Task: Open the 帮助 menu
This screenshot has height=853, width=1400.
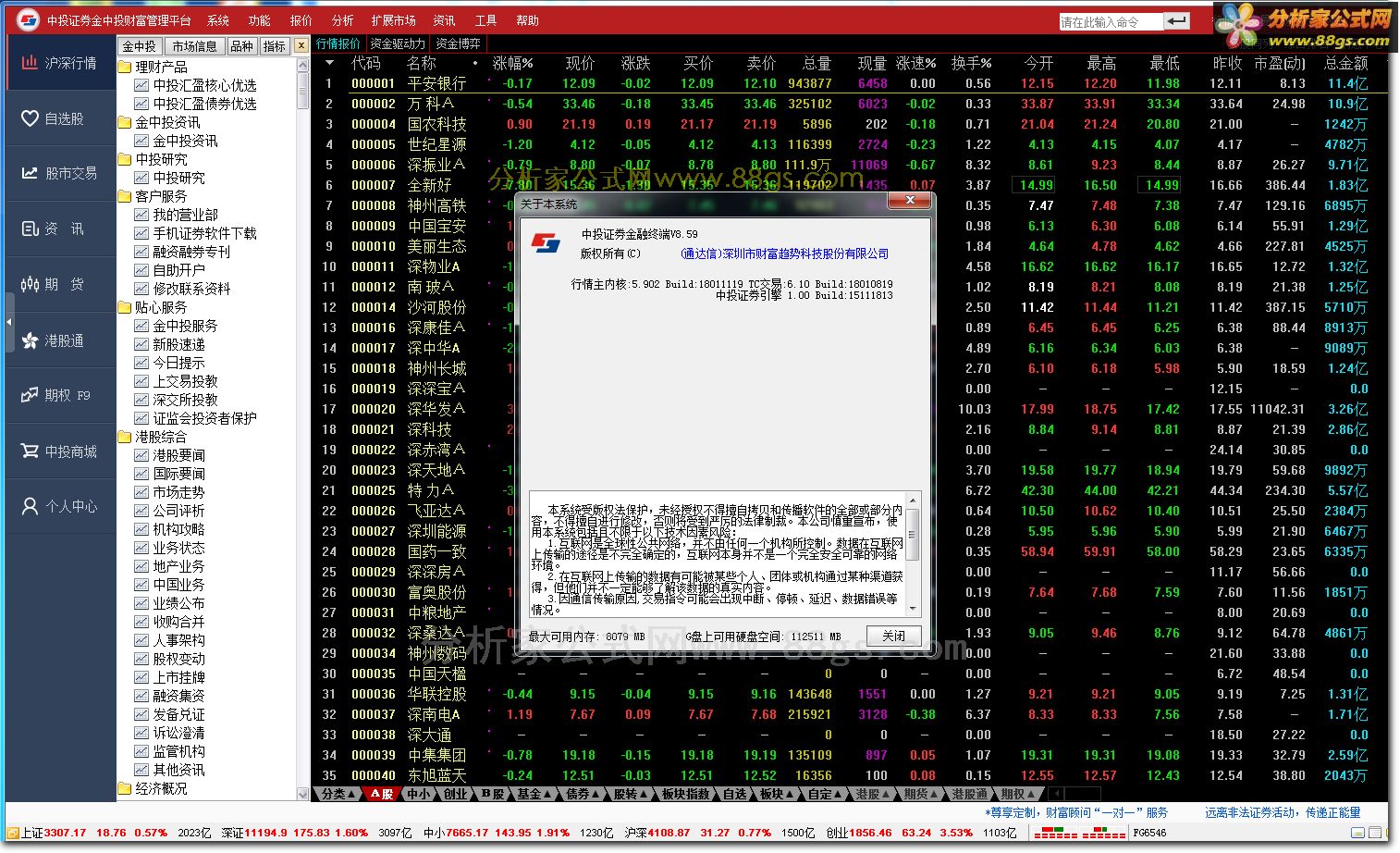Action: pyautogui.click(x=527, y=20)
